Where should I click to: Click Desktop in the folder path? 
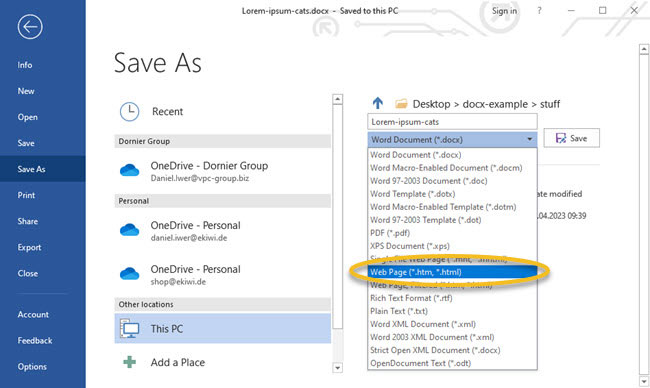pos(431,104)
